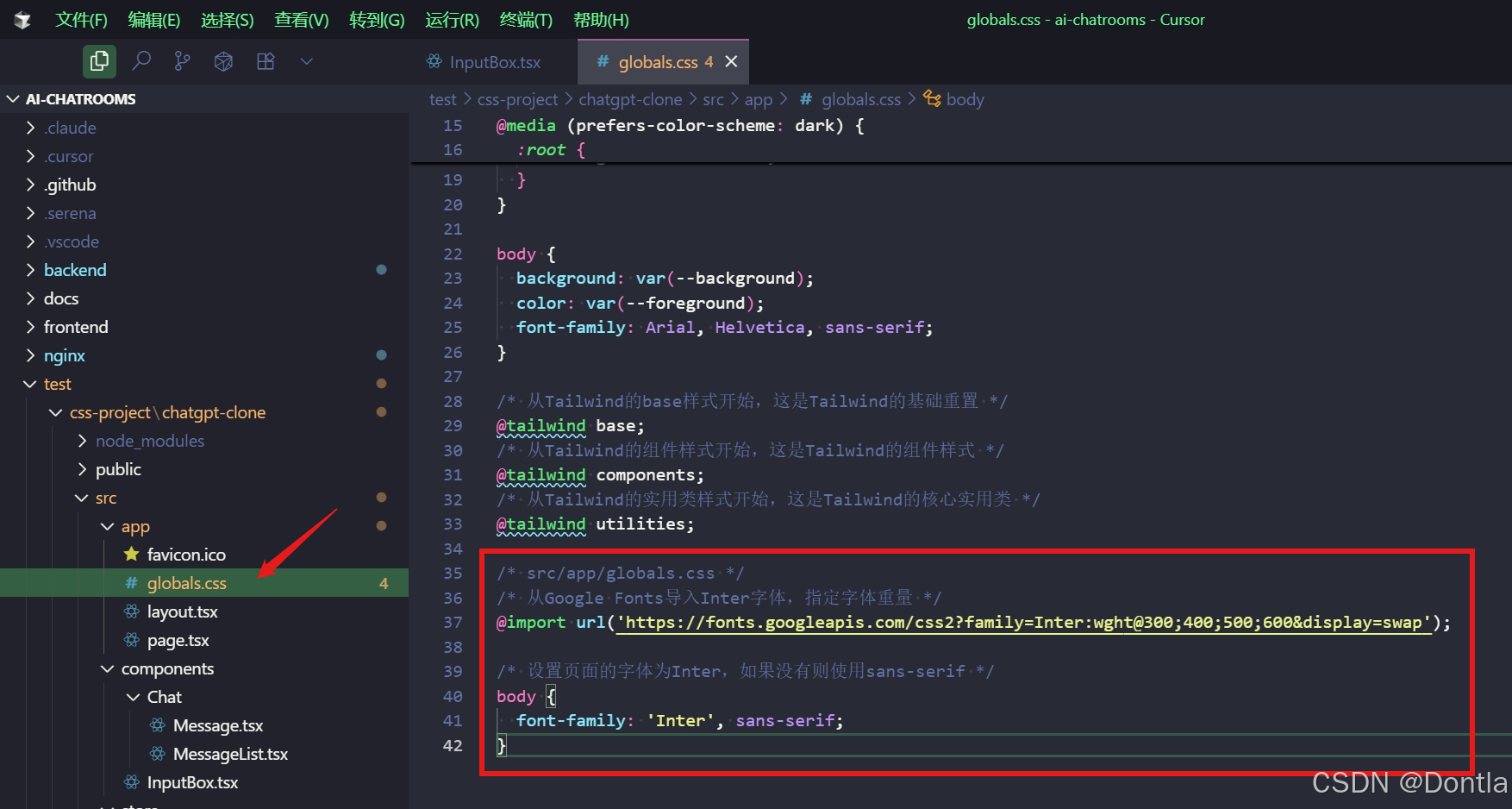Switch to the InputBox.tsx tab
The height and width of the screenshot is (809, 1512).
pyautogui.click(x=484, y=62)
